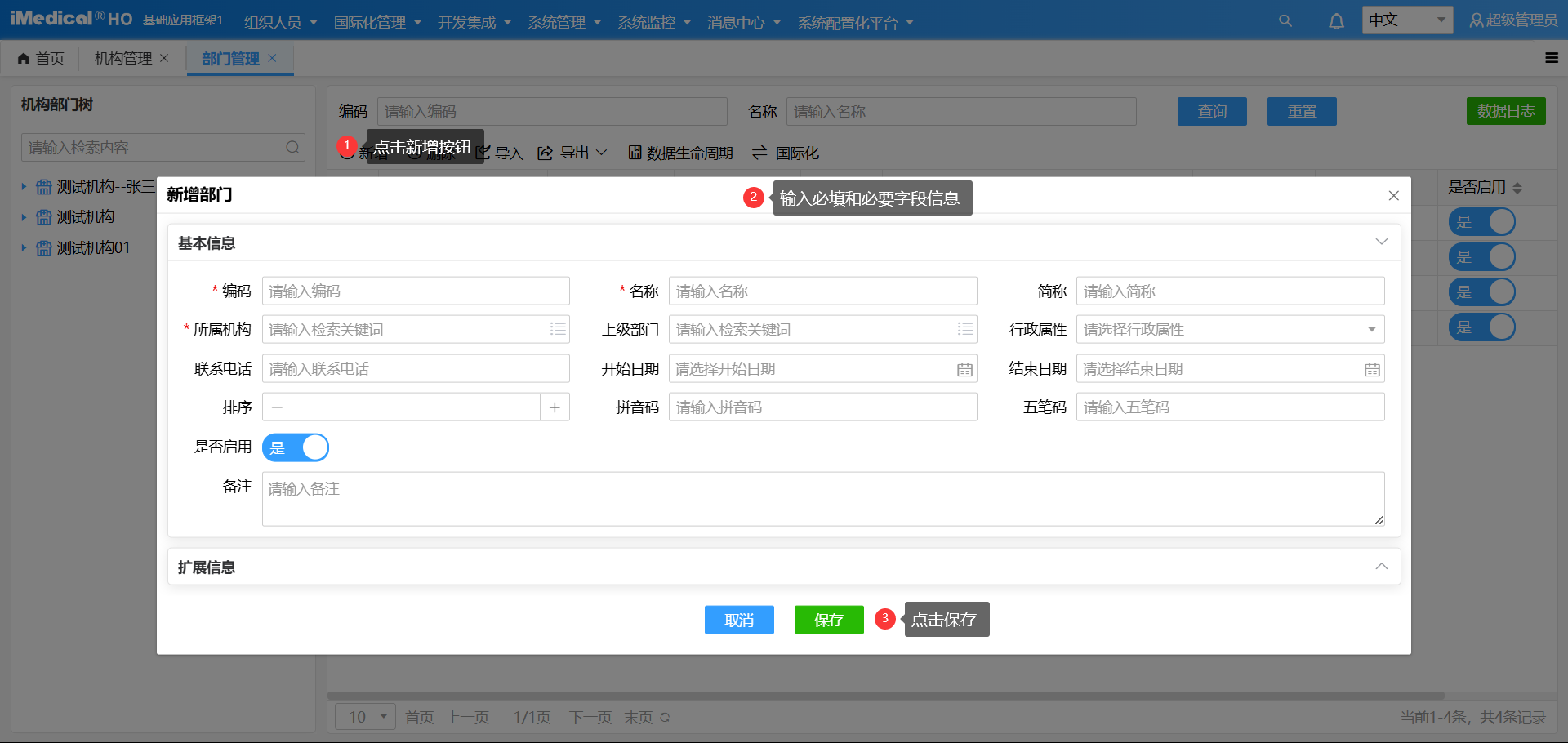1568x743 pixels.
Task: Close the 新增部门 dialog with X
Action: (x=1394, y=195)
